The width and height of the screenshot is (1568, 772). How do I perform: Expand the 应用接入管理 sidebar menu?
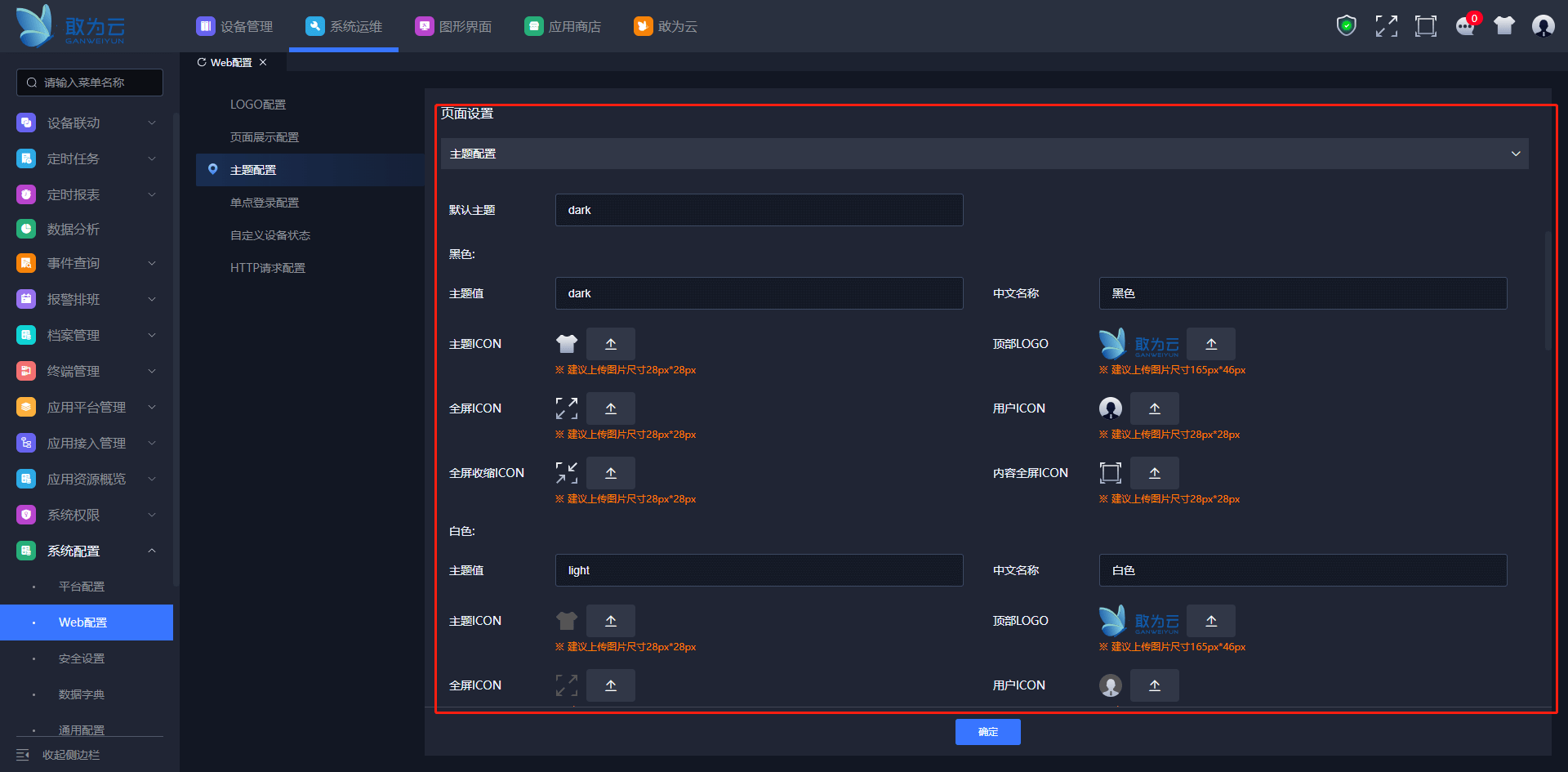87,443
